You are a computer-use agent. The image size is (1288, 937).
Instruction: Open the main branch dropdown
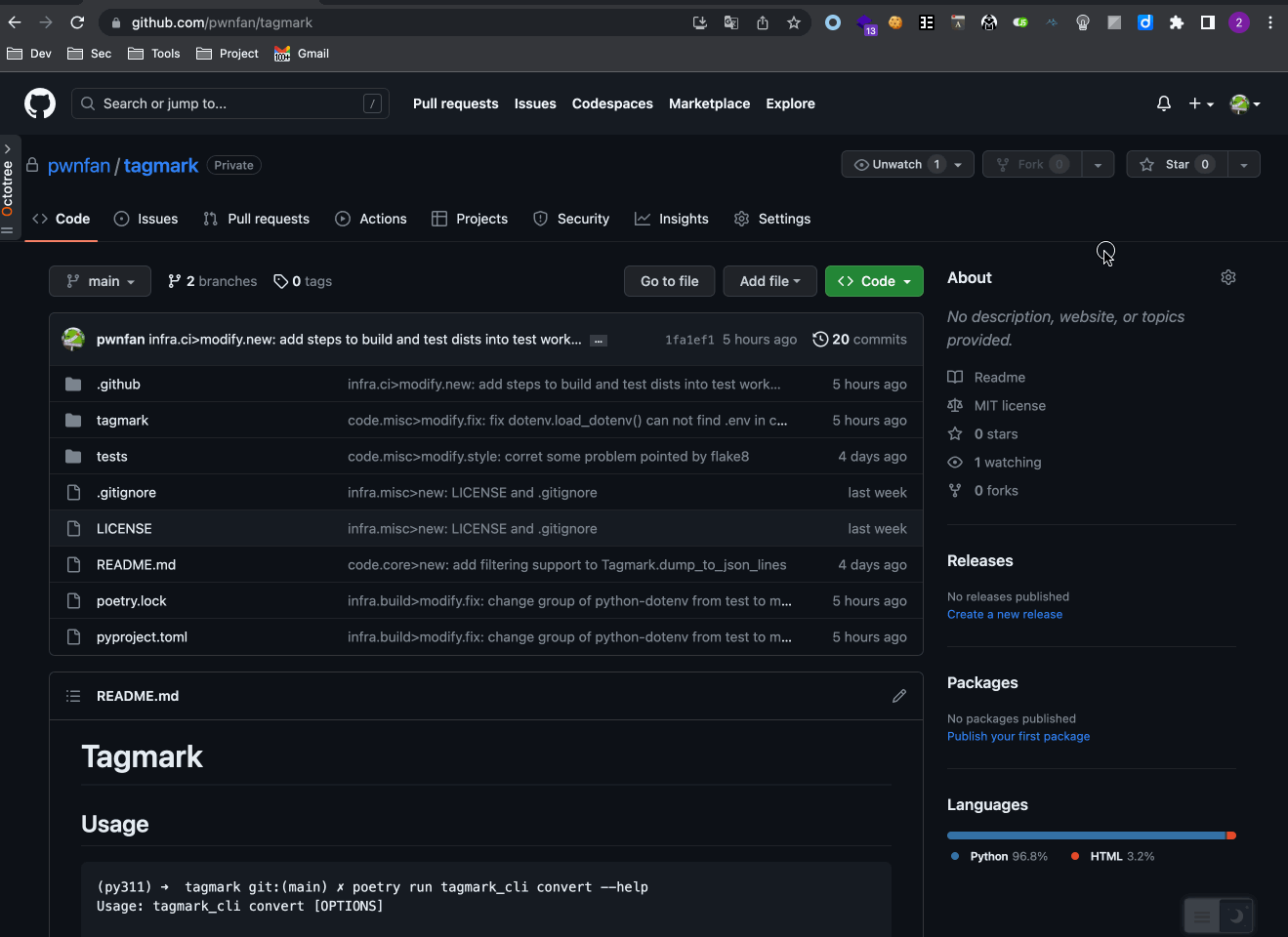click(101, 281)
